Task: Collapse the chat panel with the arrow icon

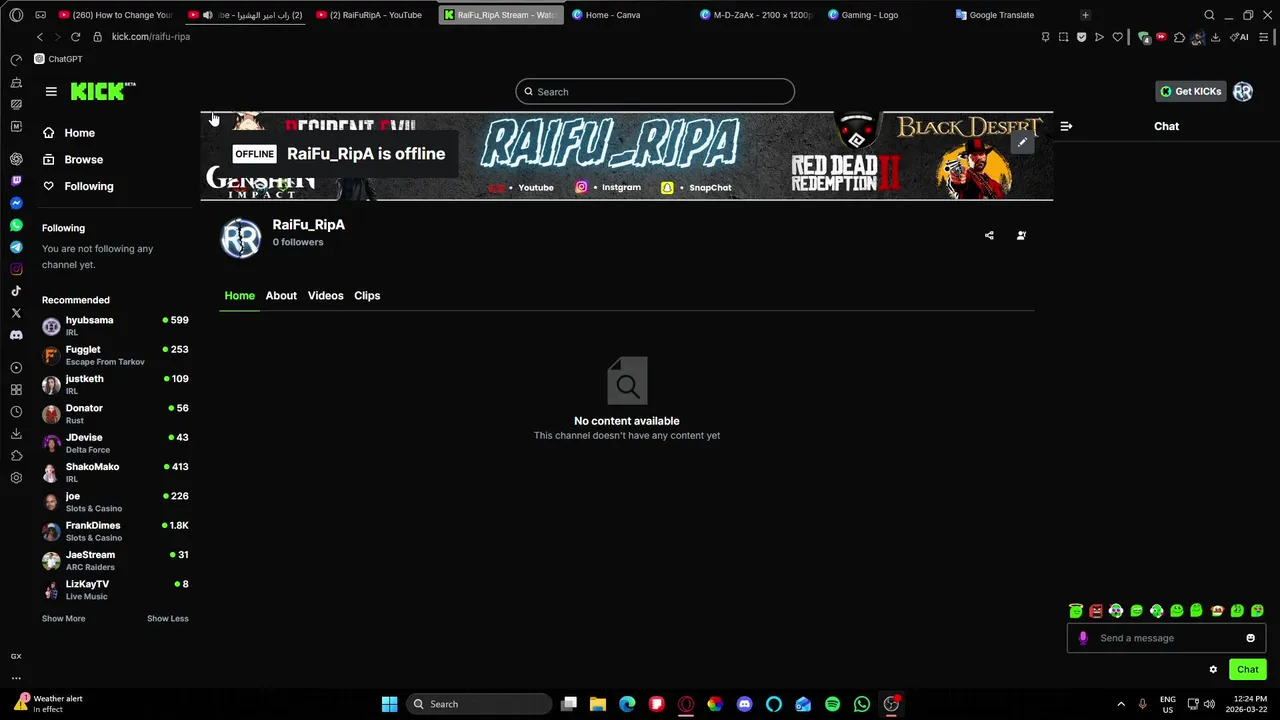Action: (x=1066, y=126)
